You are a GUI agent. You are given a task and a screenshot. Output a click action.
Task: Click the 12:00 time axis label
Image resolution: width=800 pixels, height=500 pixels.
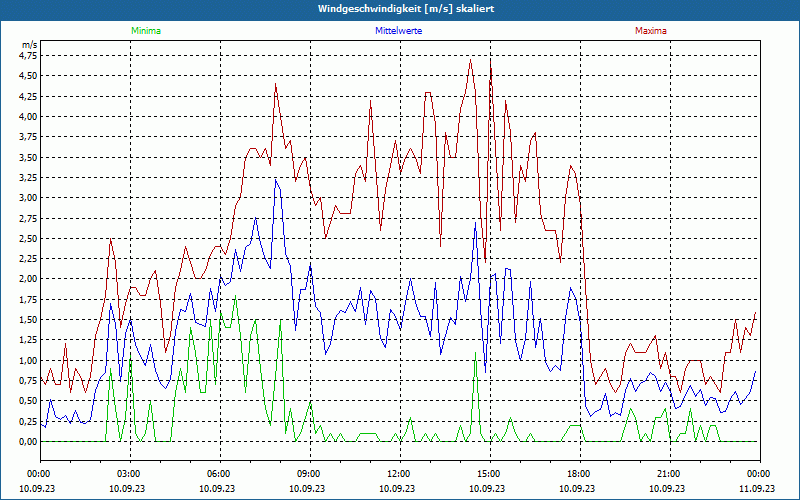[x=397, y=474]
